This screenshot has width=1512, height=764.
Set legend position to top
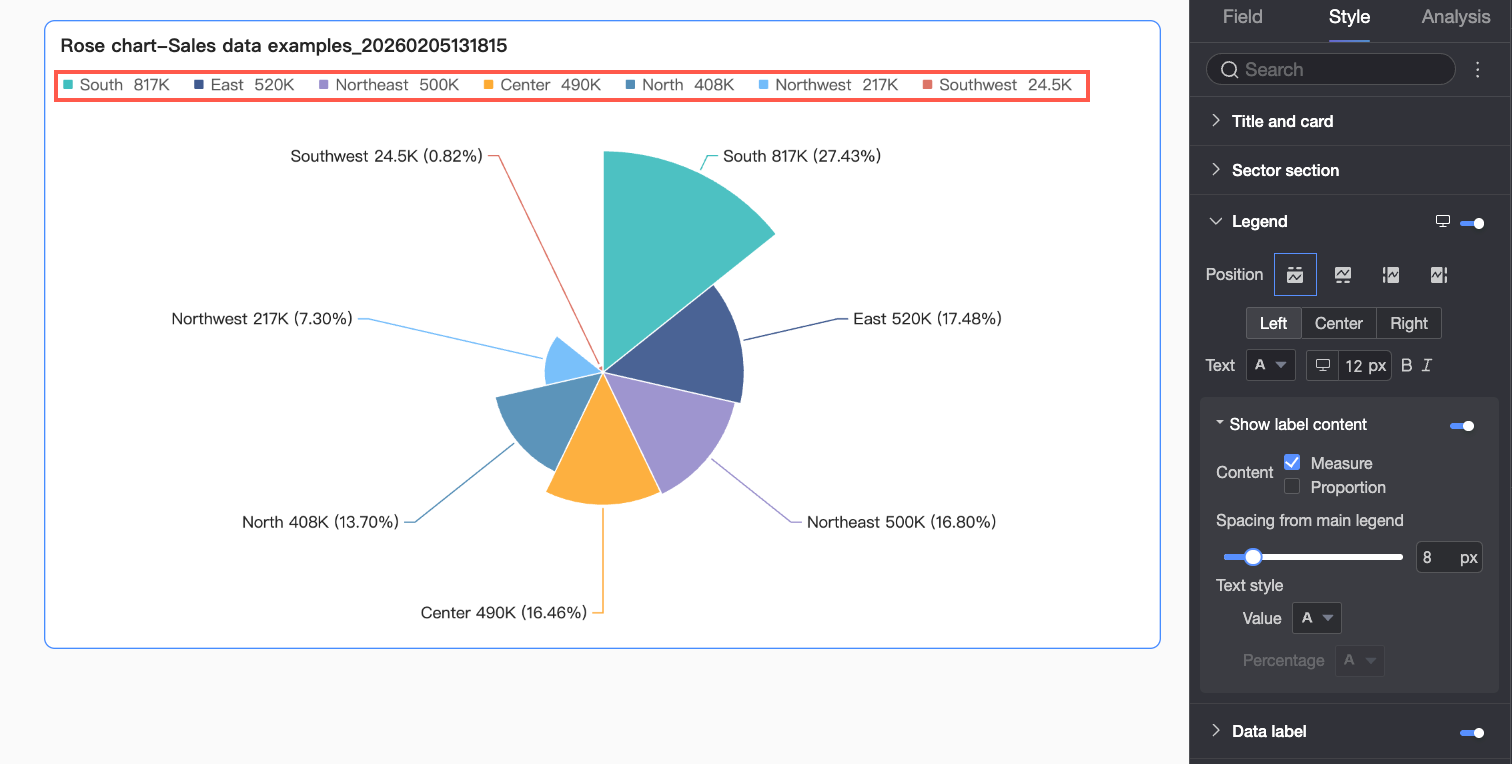pyautogui.click(x=1295, y=274)
